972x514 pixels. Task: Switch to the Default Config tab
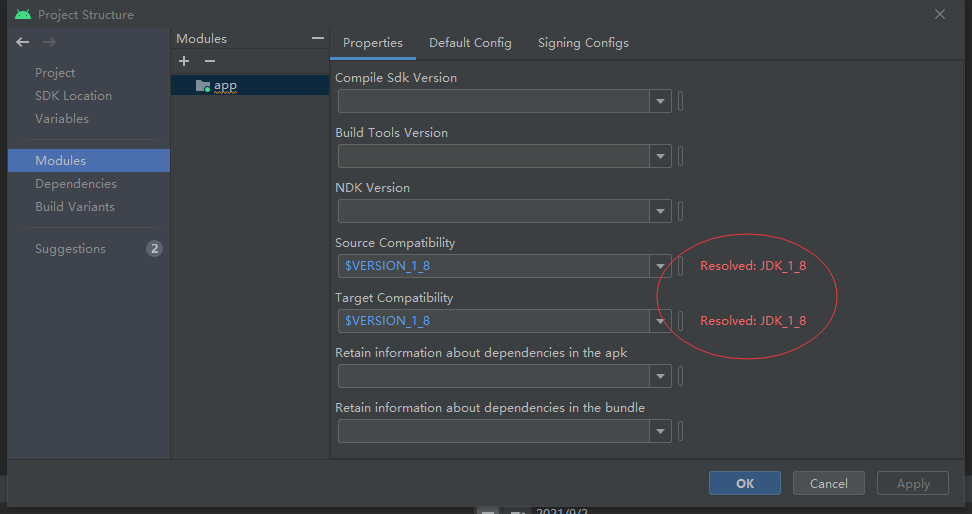(x=470, y=43)
